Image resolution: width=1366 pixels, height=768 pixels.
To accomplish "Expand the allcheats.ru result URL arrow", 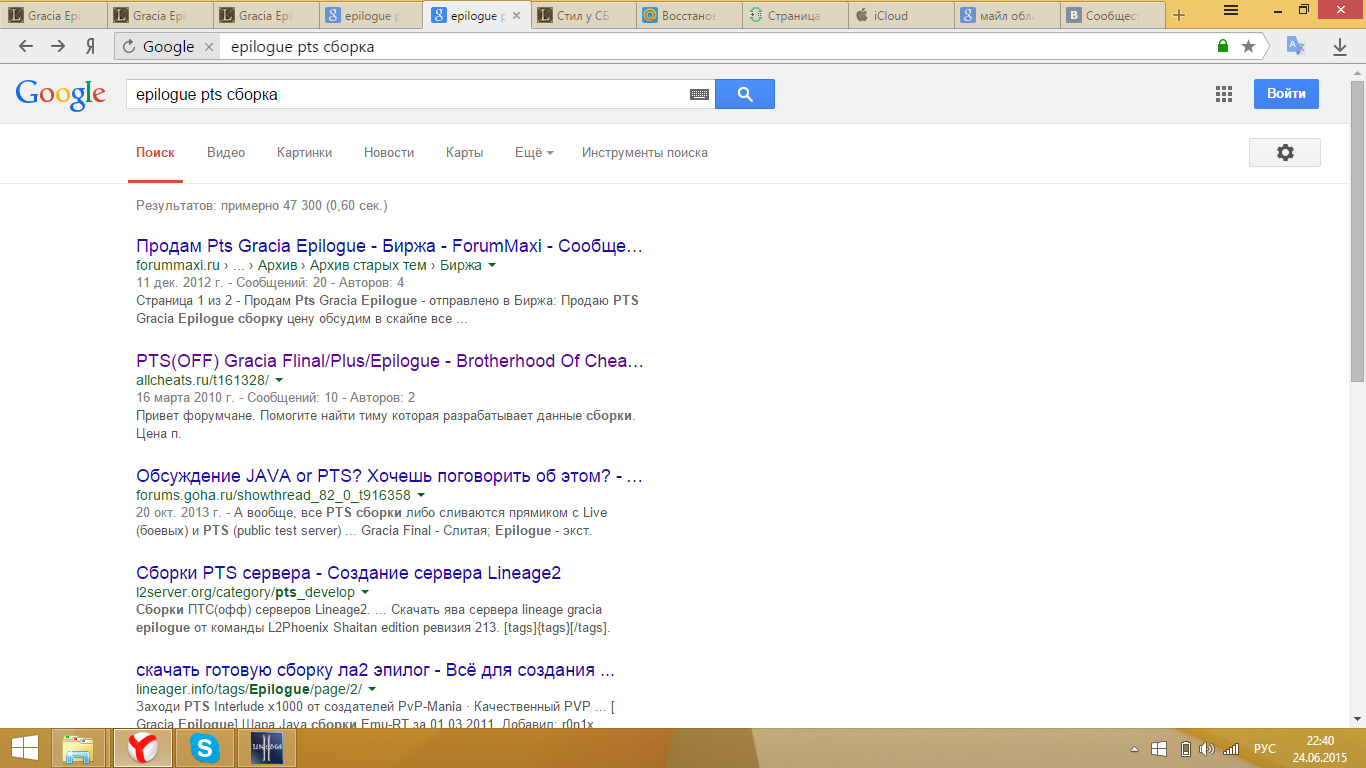I will point(279,381).
